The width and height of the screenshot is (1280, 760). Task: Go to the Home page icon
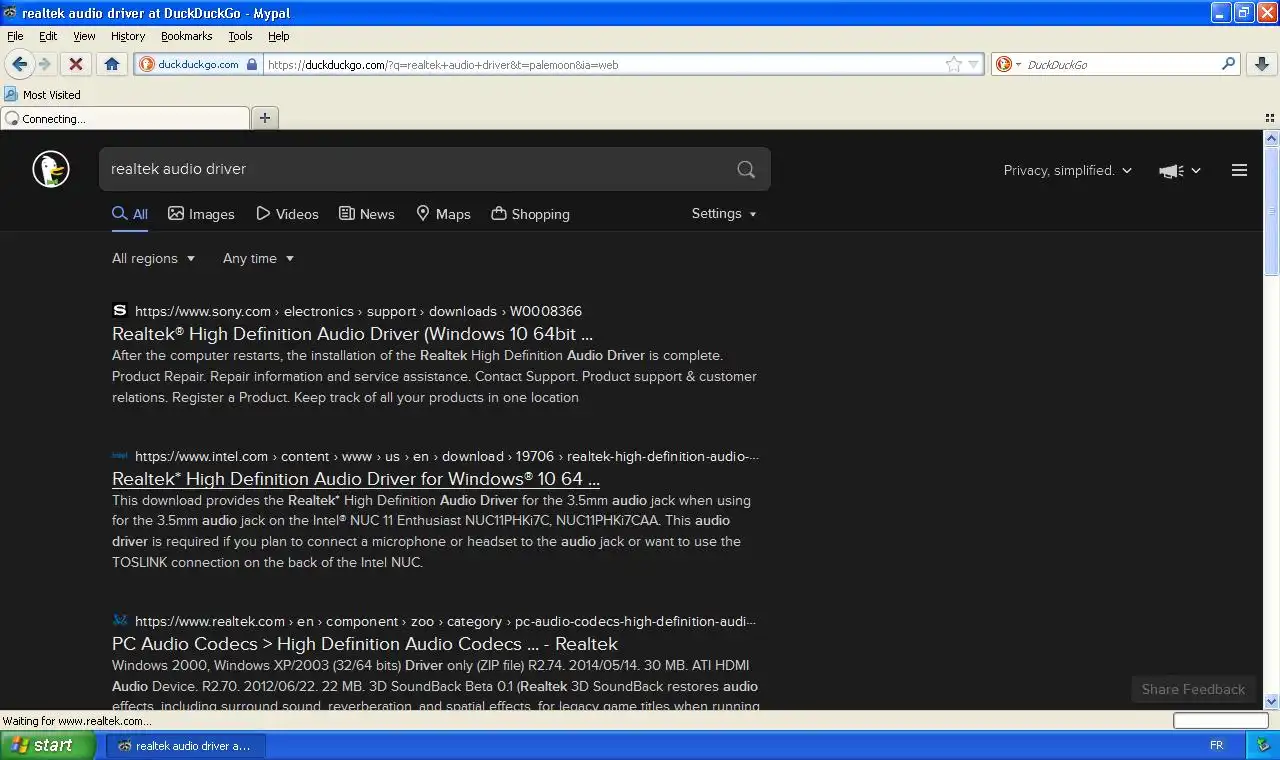tap(112, 64)
